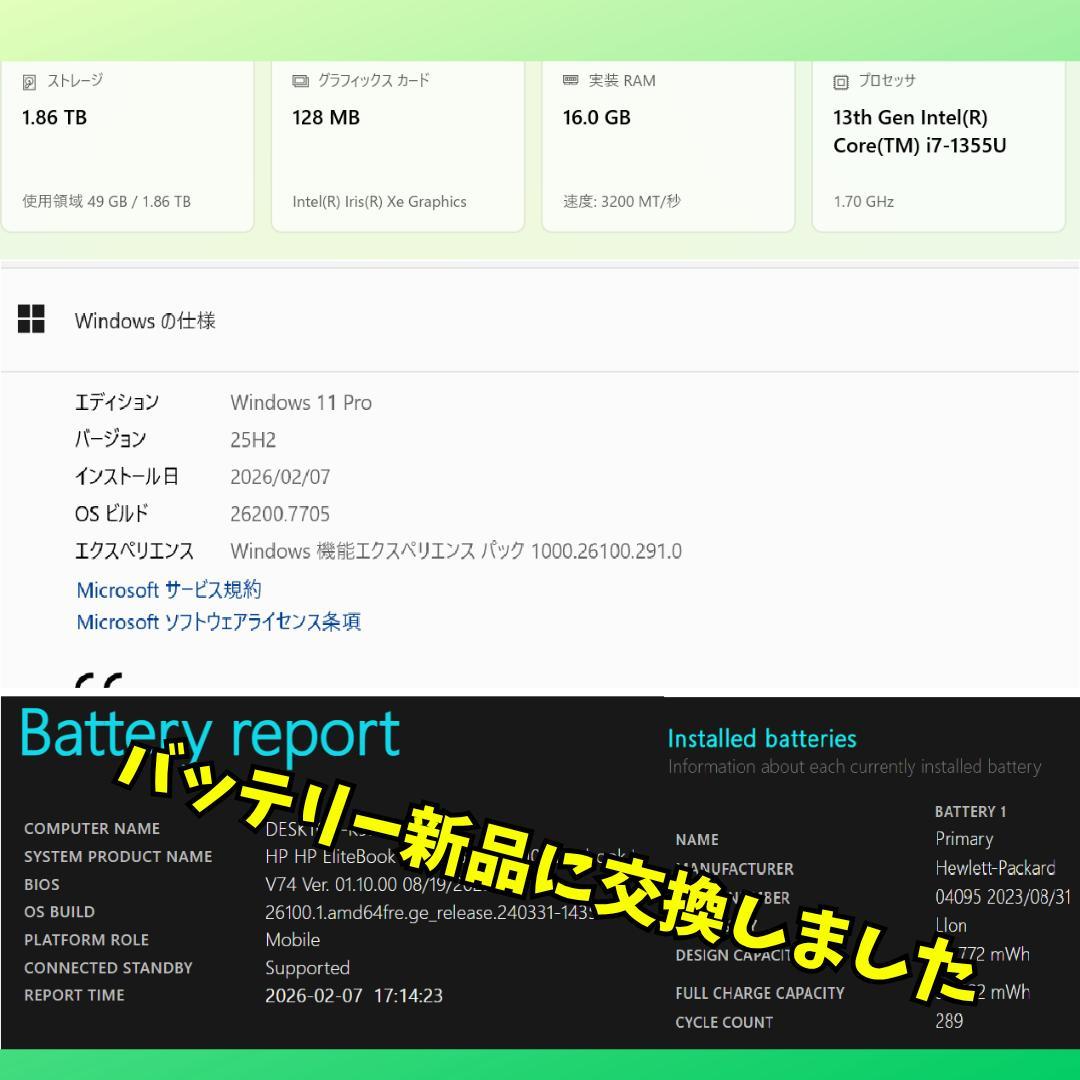Click the Installed batteries heading
This screenshot has height=1080, width=1080.
tap(762, 739)
